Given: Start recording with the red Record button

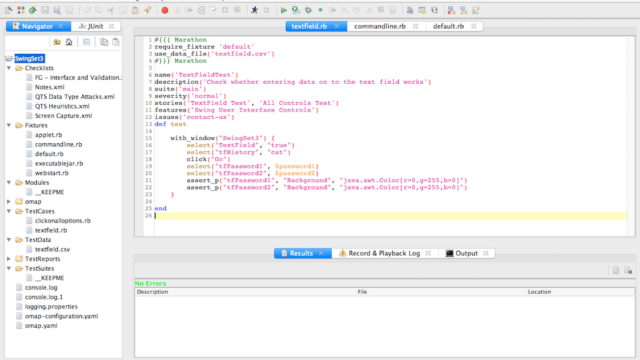Looking at the screenshot, I should [165, 10].
